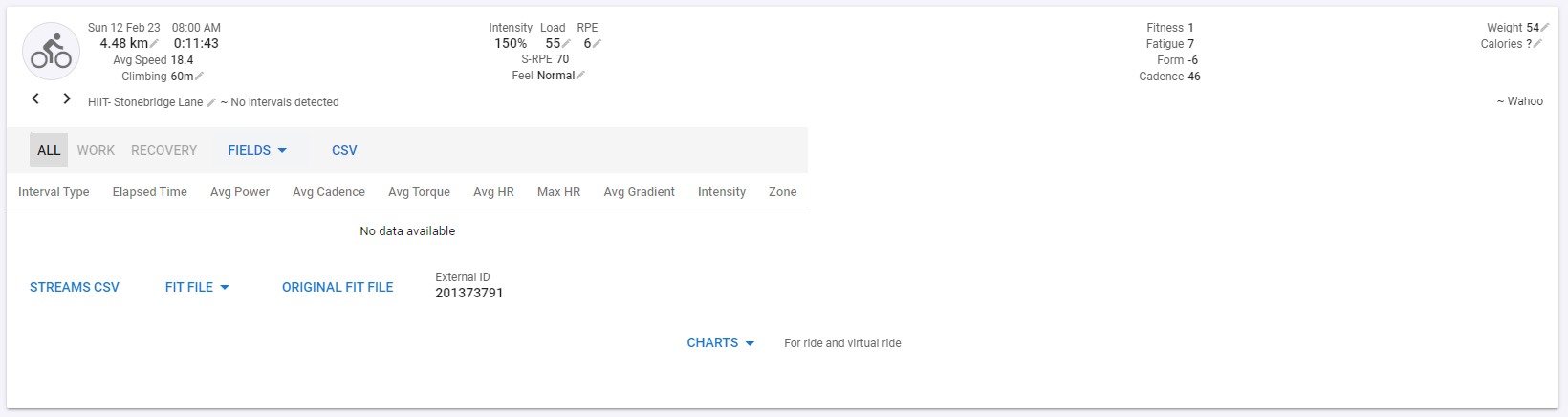Open the CHARTS dropdown menu
Screen dimensions: 1568x417
pos(721,342)
